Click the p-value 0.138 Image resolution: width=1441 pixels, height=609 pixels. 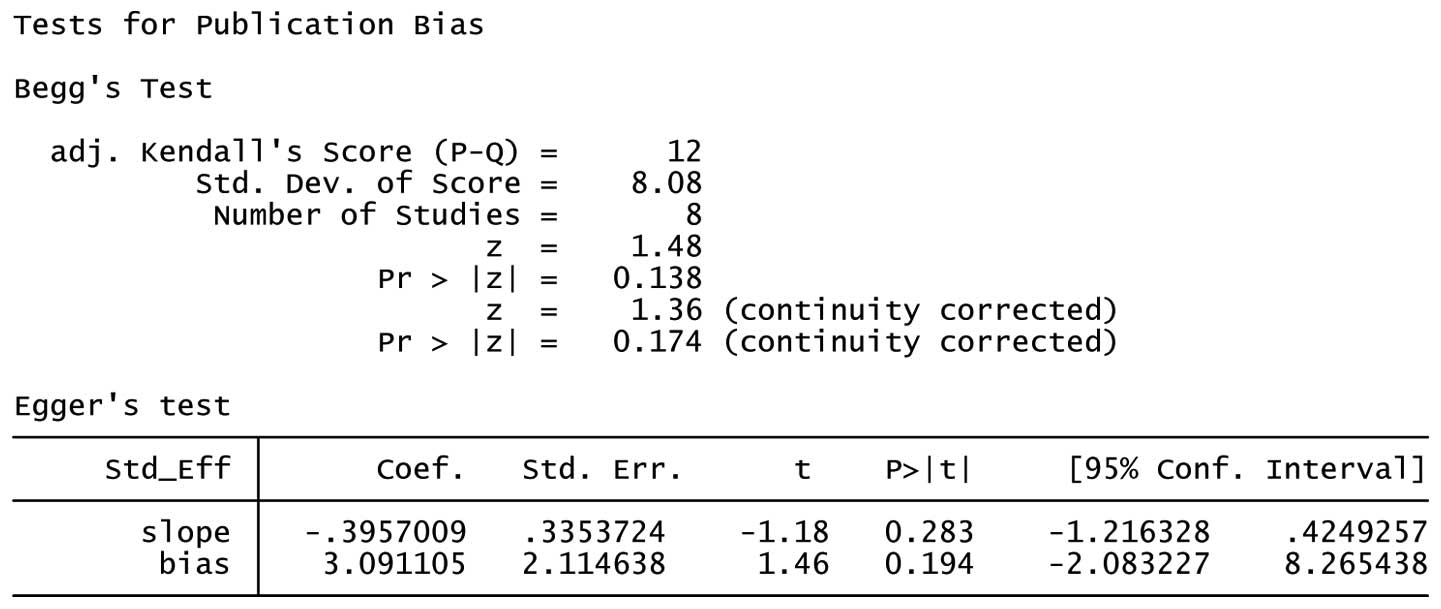[657, 278]
